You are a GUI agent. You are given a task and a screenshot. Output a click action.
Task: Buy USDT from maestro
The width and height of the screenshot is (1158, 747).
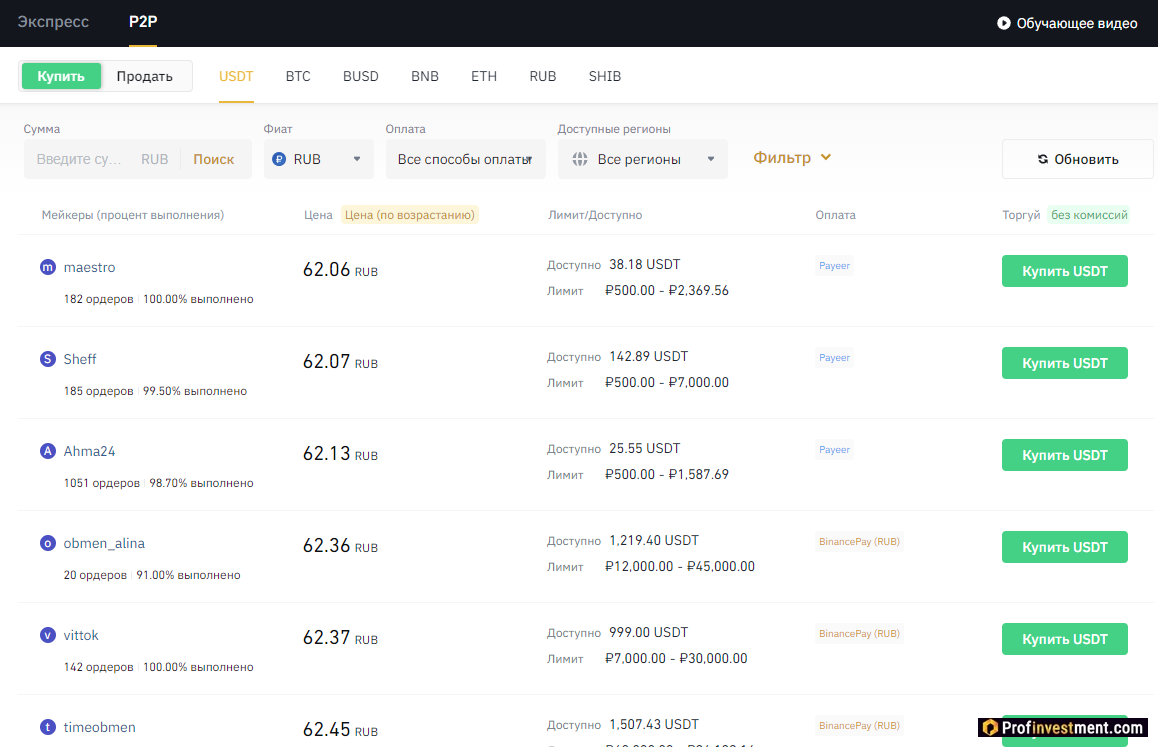(1064, 271)
